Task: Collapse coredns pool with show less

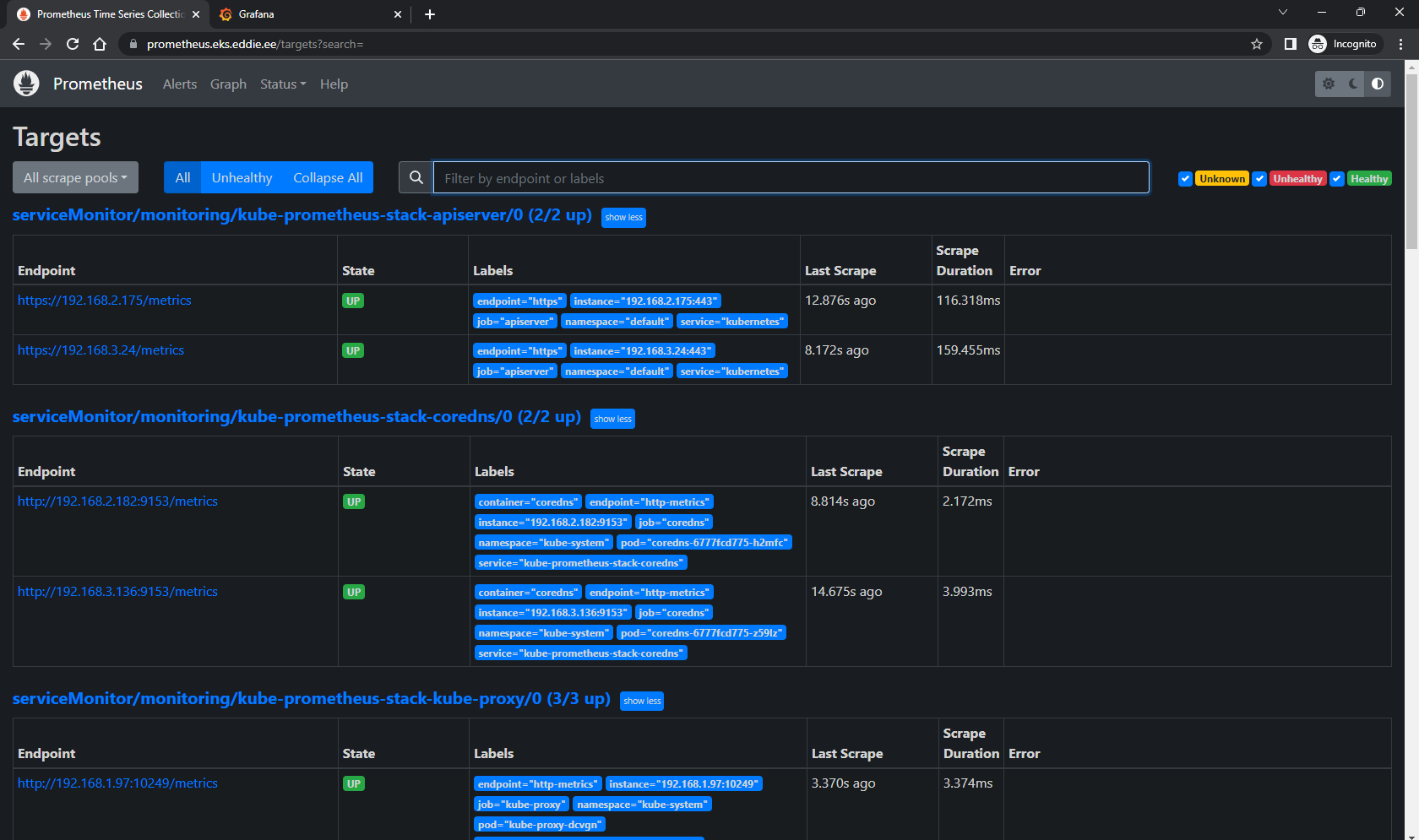Action: (x=612, y=419)
